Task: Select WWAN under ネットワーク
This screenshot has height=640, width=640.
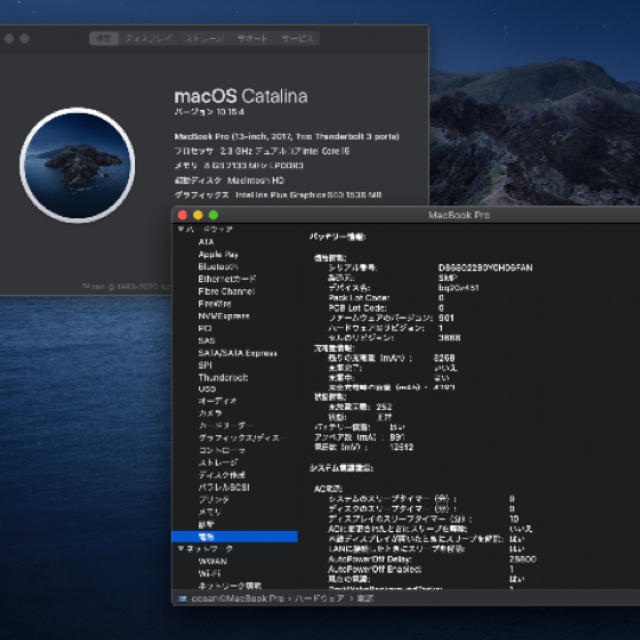Action: point(212,561)
